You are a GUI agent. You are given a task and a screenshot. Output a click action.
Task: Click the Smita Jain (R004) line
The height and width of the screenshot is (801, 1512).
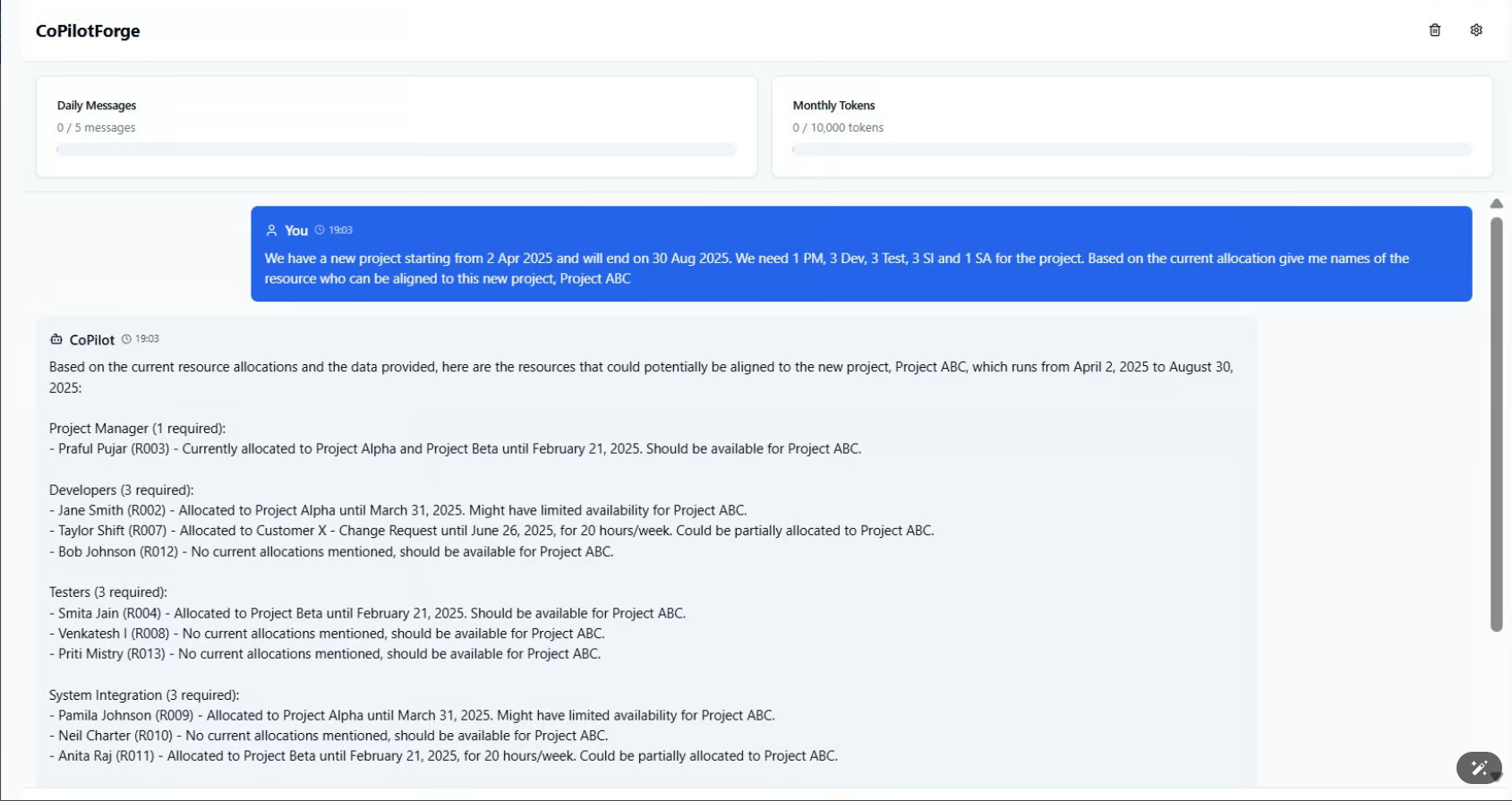367,614
